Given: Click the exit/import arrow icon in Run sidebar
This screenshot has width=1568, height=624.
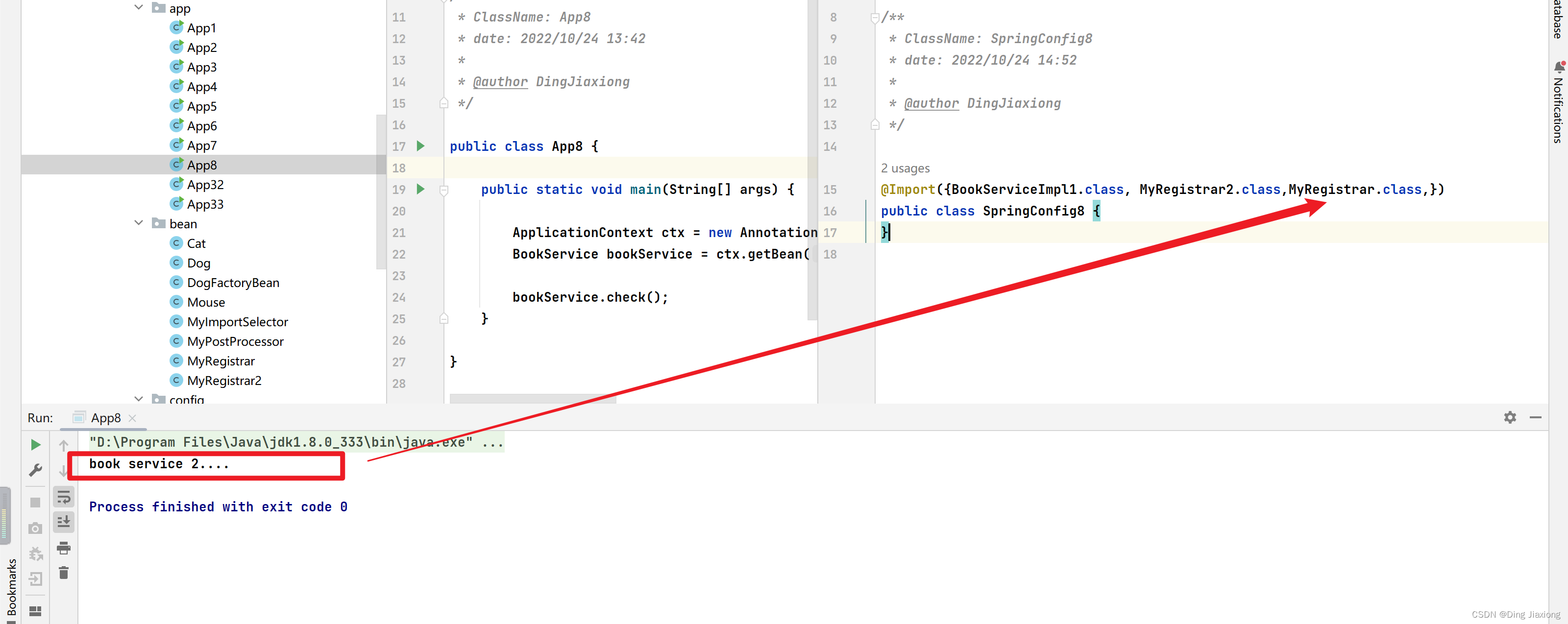Looking at the screenshot, I should click(x=35, y=578).
